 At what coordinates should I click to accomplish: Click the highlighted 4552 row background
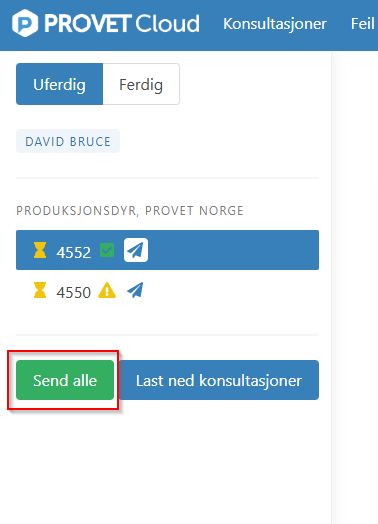coord(234,250)
